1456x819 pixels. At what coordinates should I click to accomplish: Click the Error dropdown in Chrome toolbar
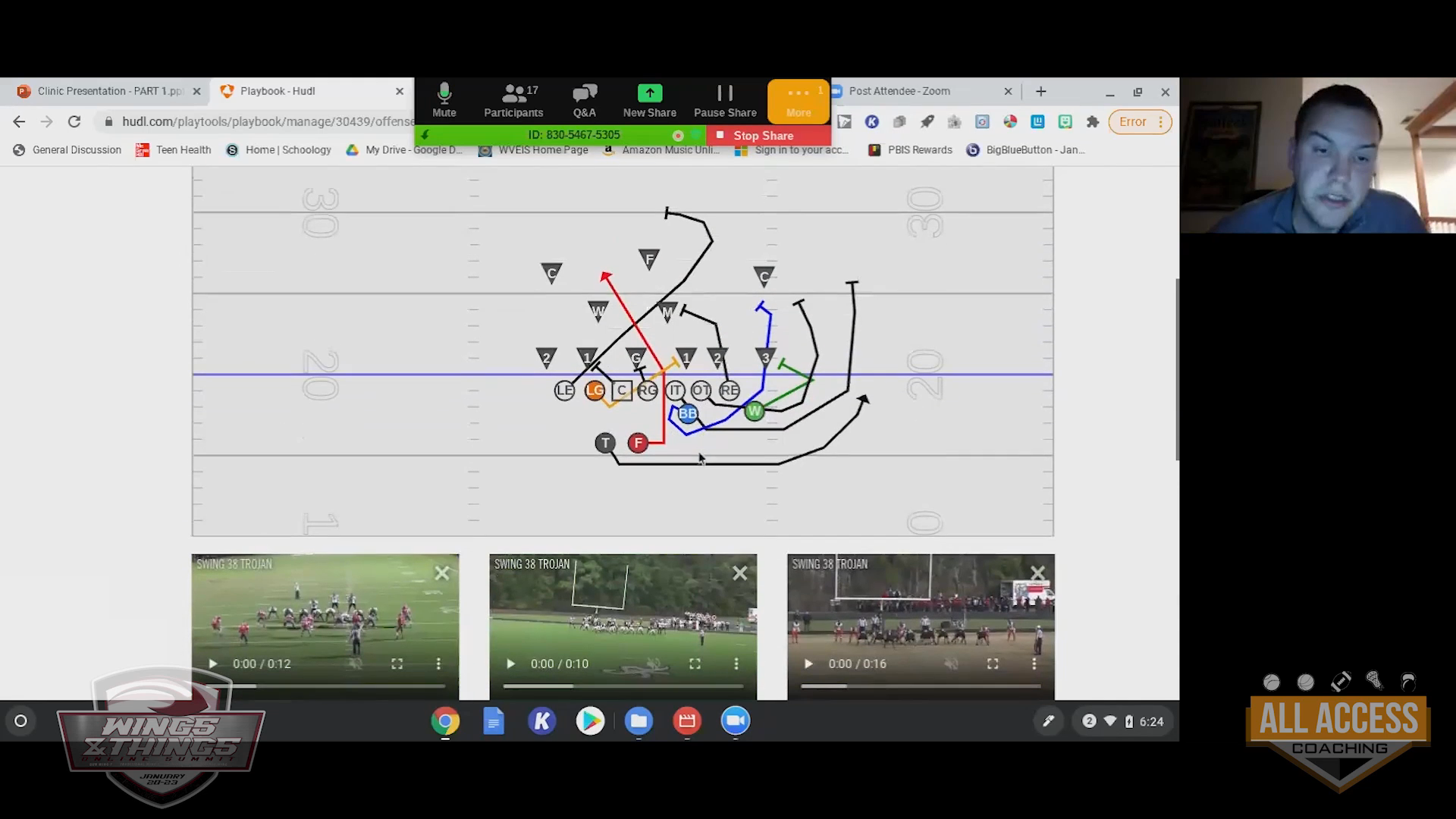[x=1140, y=121]
